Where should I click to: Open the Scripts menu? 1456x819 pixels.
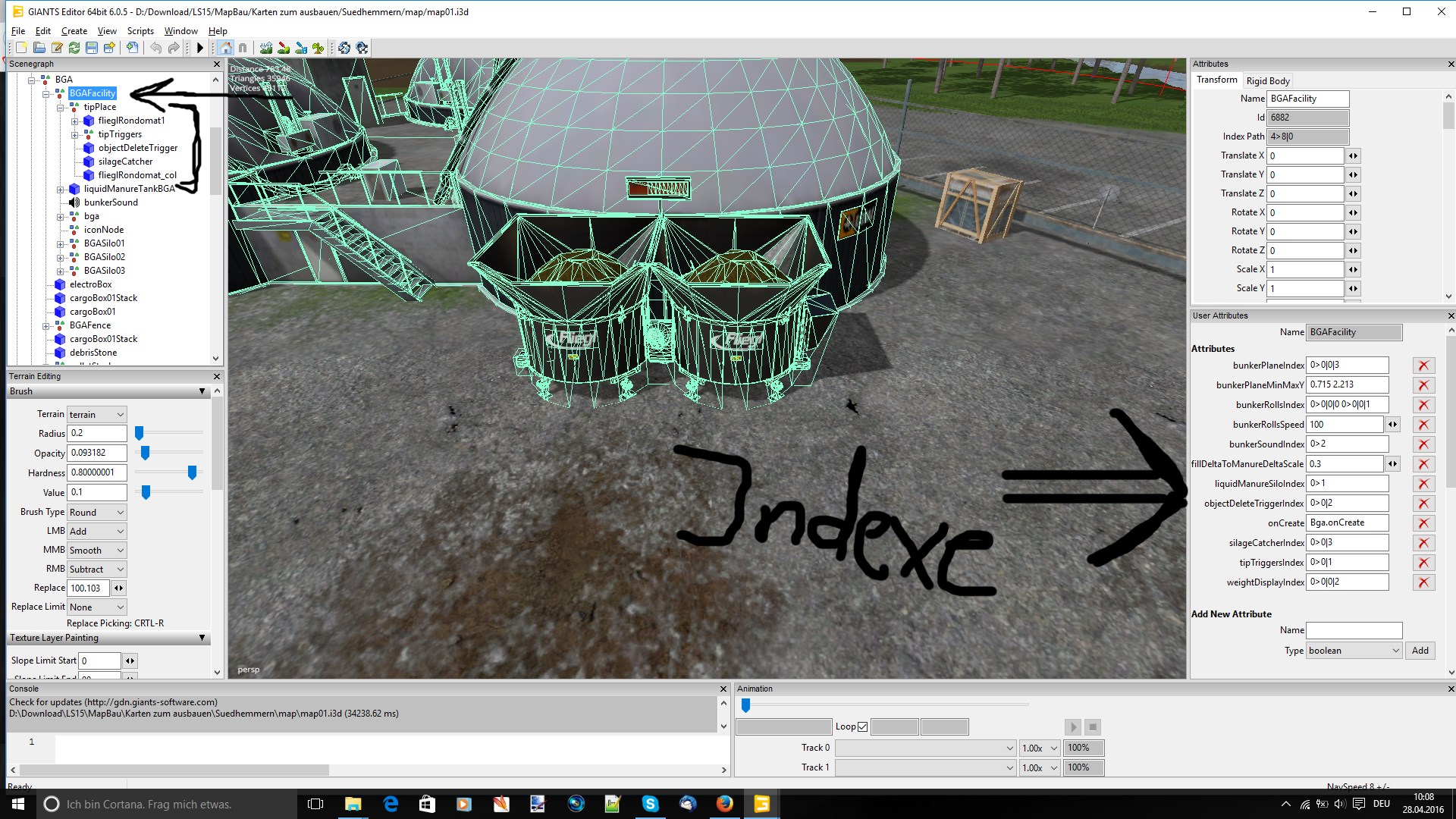point(140,31)
